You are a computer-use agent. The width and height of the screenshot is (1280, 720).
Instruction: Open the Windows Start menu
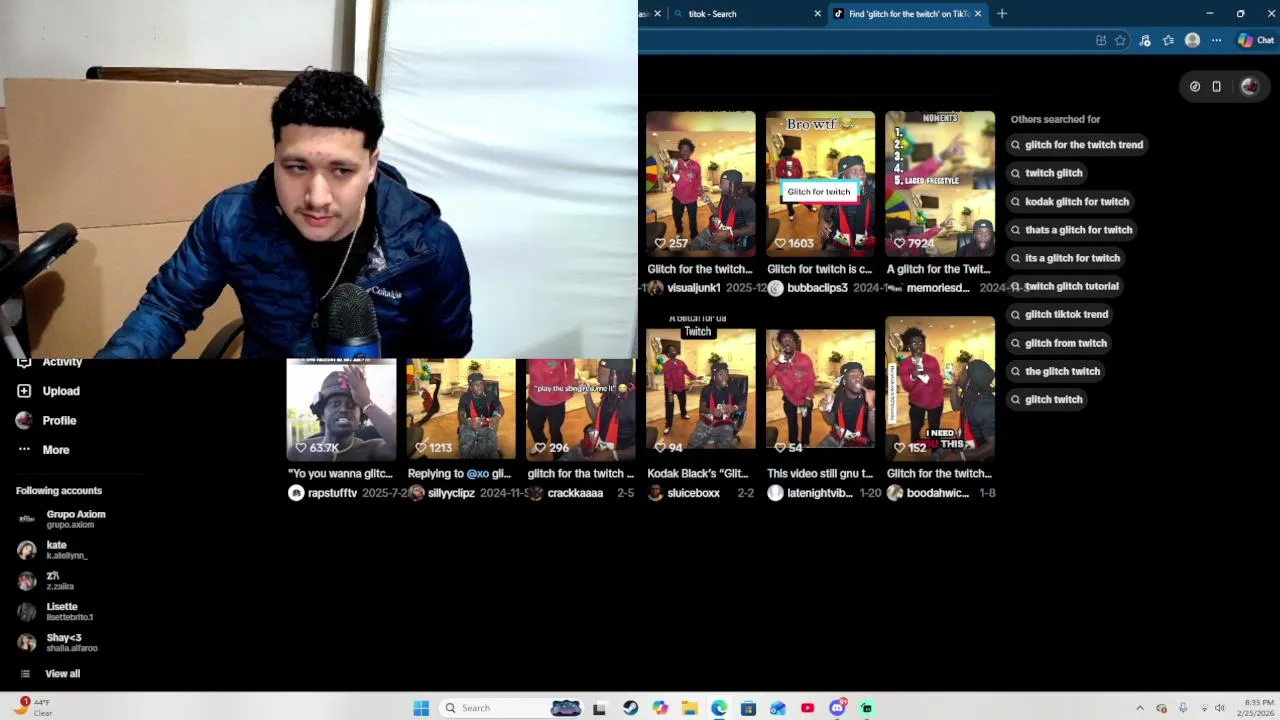click(x=421, y=708)
